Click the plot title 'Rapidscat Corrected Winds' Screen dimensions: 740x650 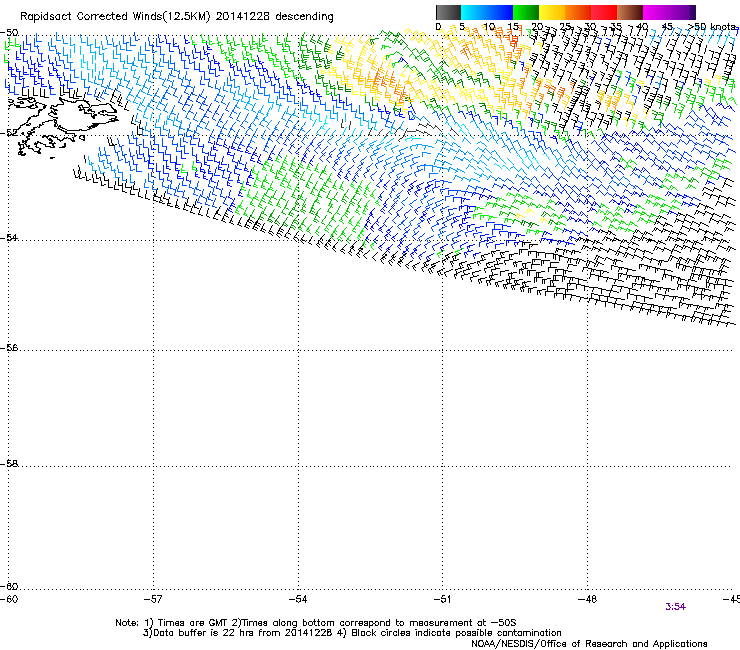coord(91,17)
